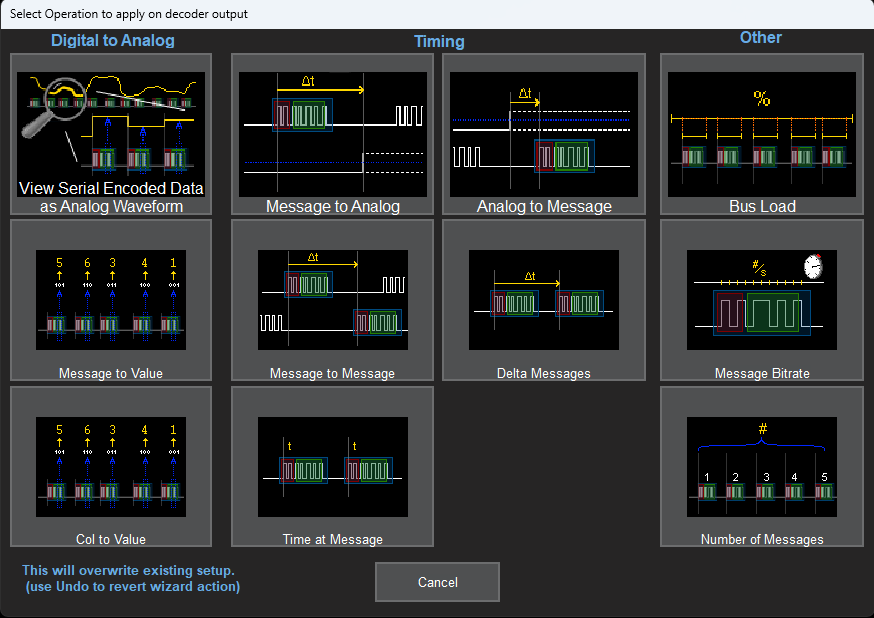Choose the Message to Analog timing operation

tap(332, 134)
